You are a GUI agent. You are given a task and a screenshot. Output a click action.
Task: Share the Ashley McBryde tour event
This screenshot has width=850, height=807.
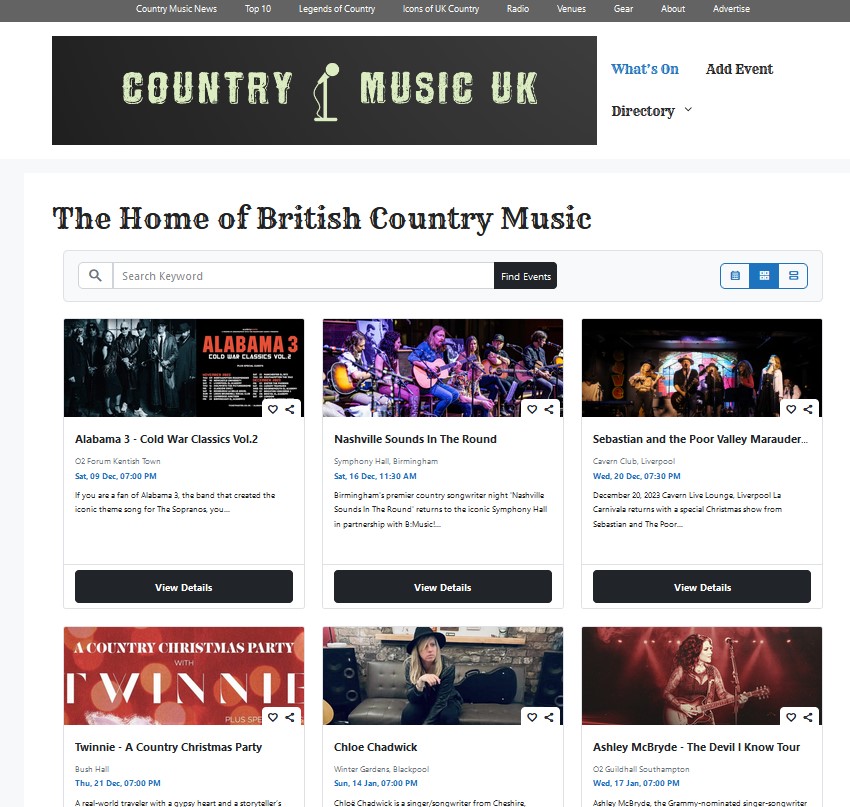coord(808,717)
